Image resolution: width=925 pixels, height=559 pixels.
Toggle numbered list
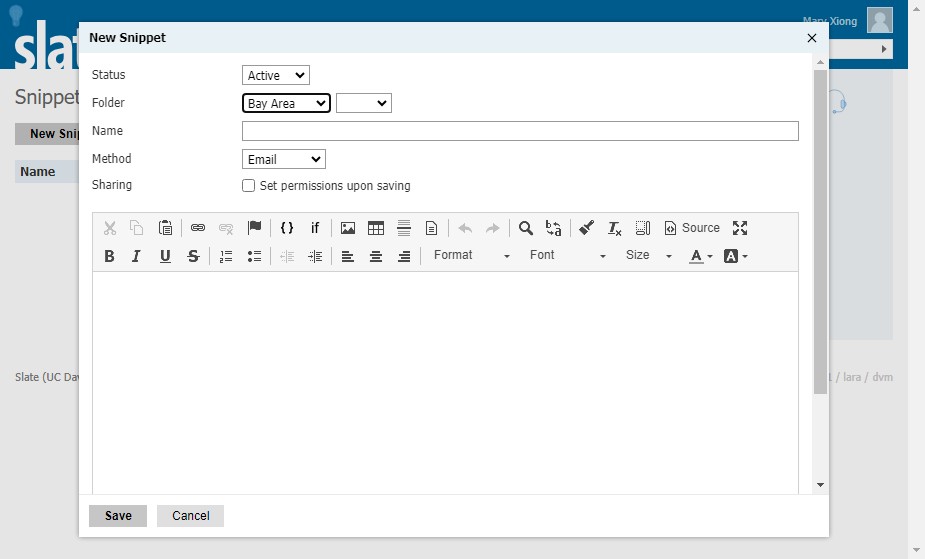click(226, 256)
